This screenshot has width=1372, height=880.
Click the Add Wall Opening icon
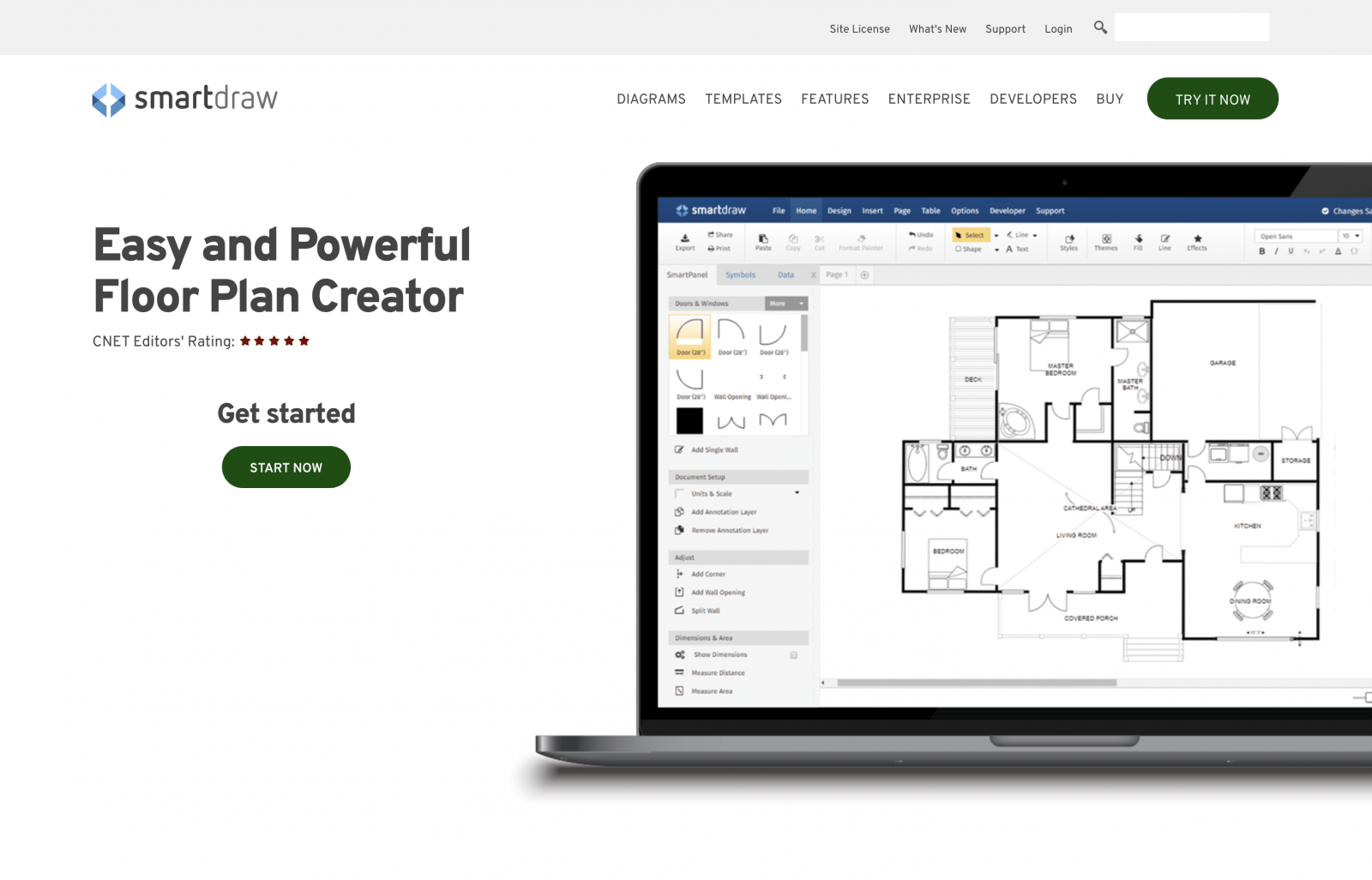[x=679, y=592]
